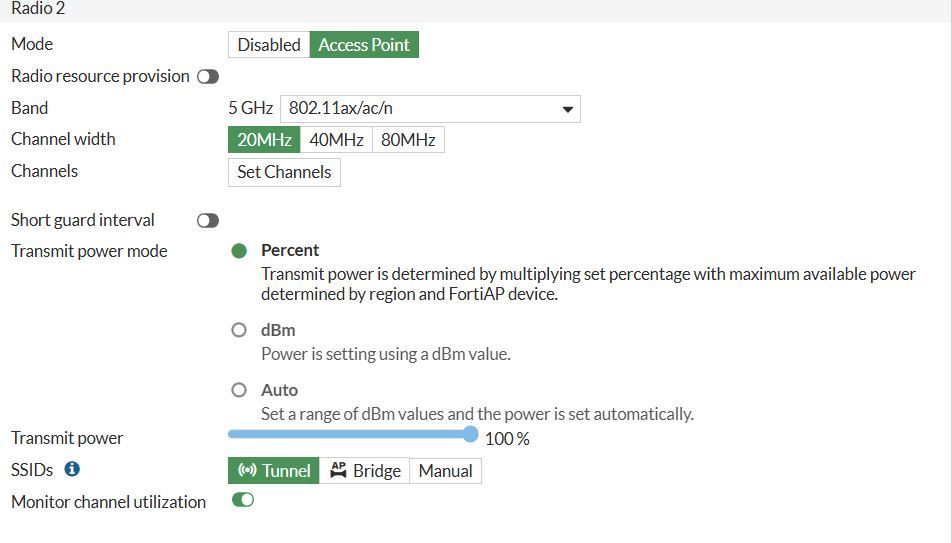Click the Transmit power slider handle

[471, 434]
